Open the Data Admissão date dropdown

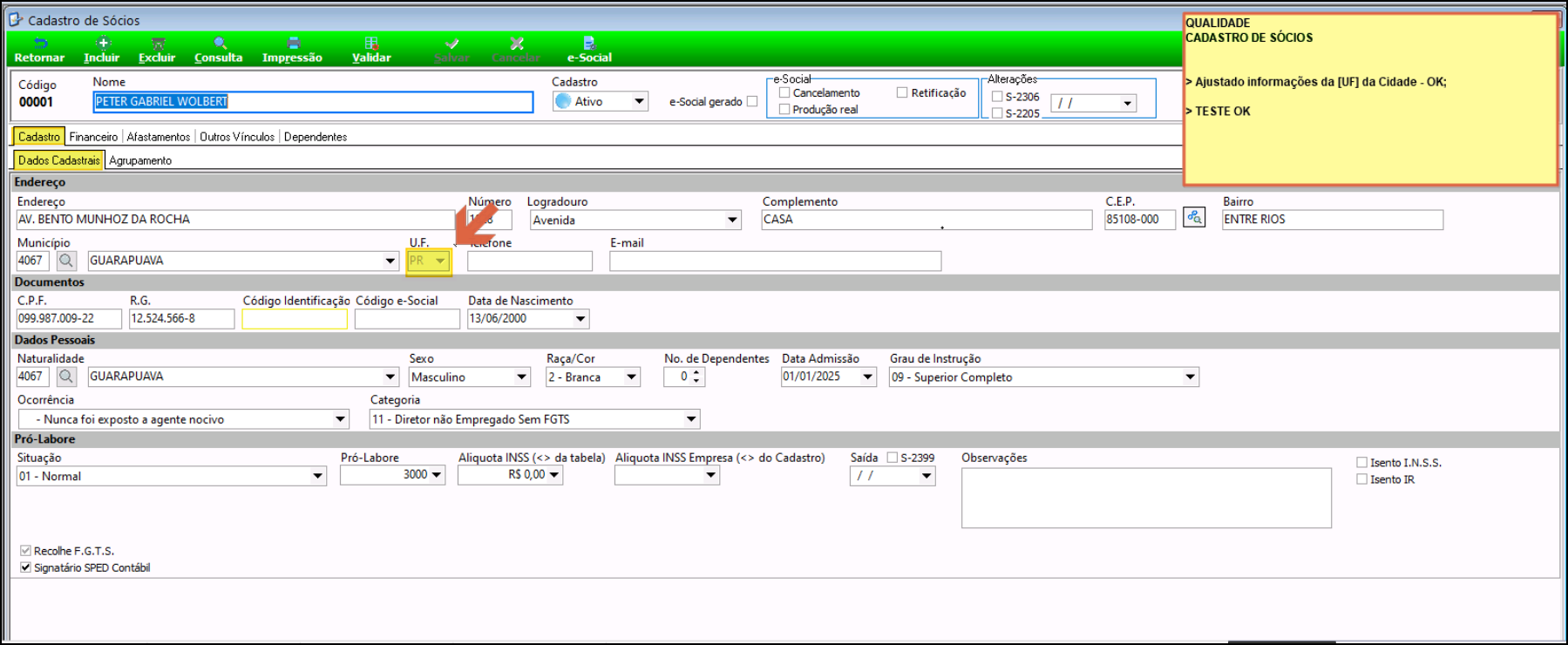coord(867,377)
